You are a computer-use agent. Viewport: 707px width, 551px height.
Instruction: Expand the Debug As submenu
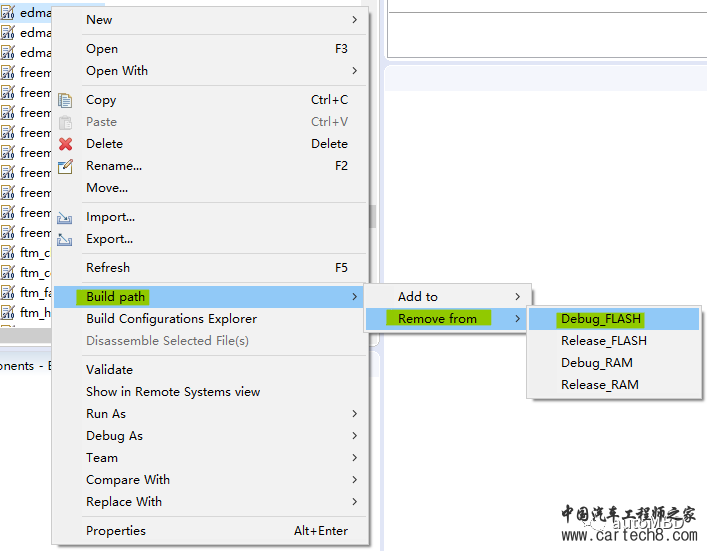pyautogui.click(x=211, y=436)
